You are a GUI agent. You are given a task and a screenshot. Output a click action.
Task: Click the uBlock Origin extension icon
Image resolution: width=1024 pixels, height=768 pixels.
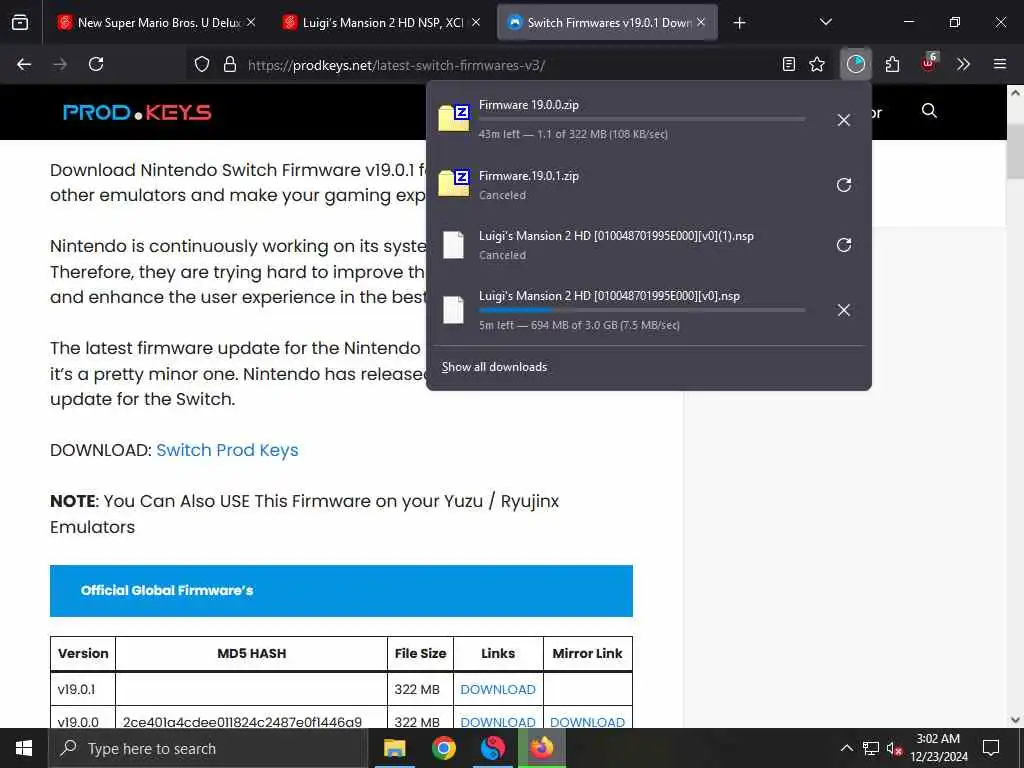(928, 63)
